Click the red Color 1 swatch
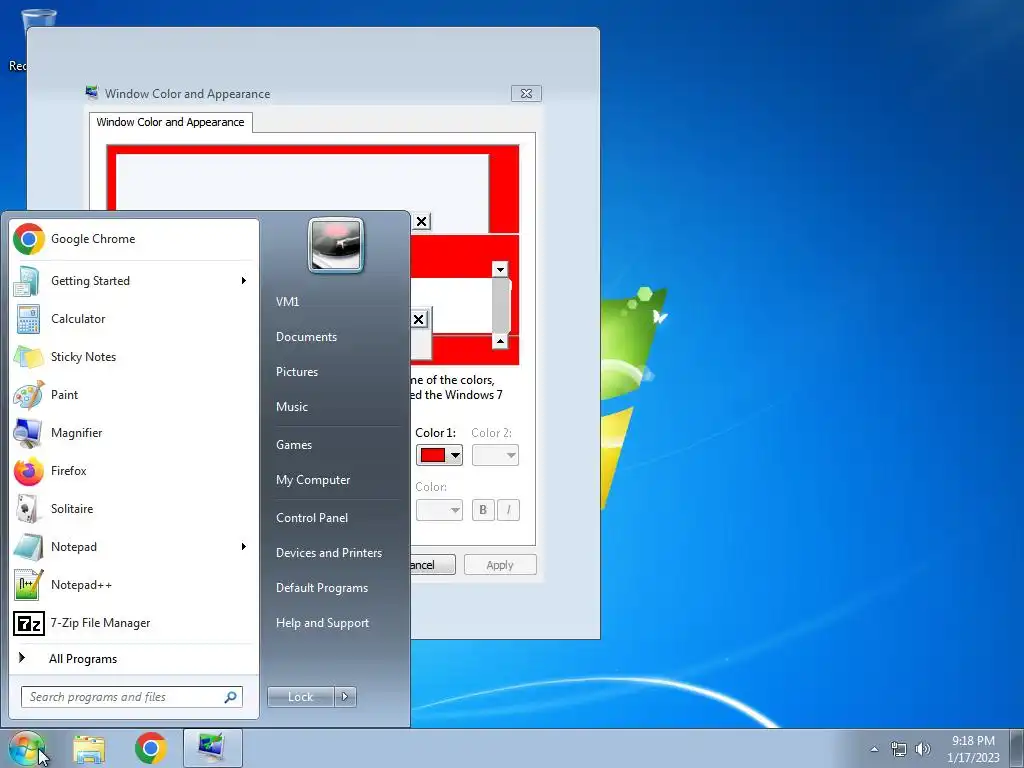The image size is (1024, 768). click(433, 455)
